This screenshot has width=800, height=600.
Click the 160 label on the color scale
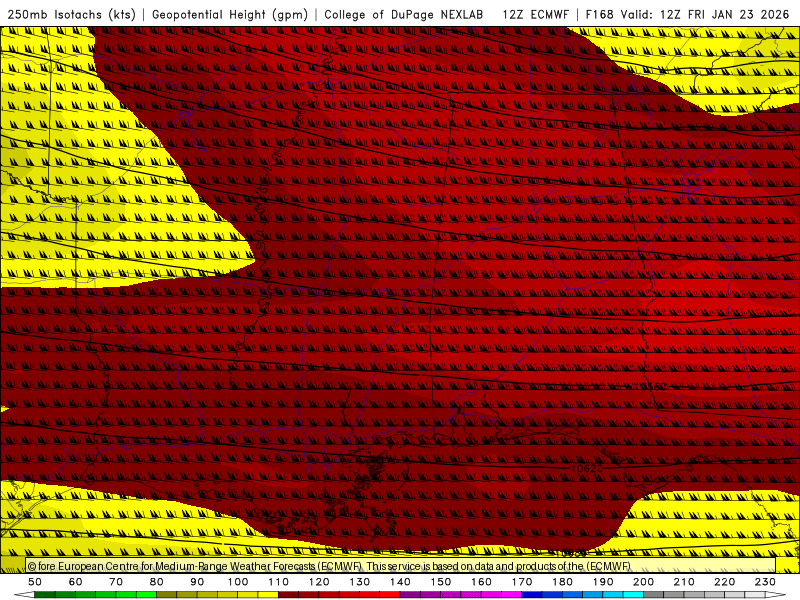coord(481,582)
